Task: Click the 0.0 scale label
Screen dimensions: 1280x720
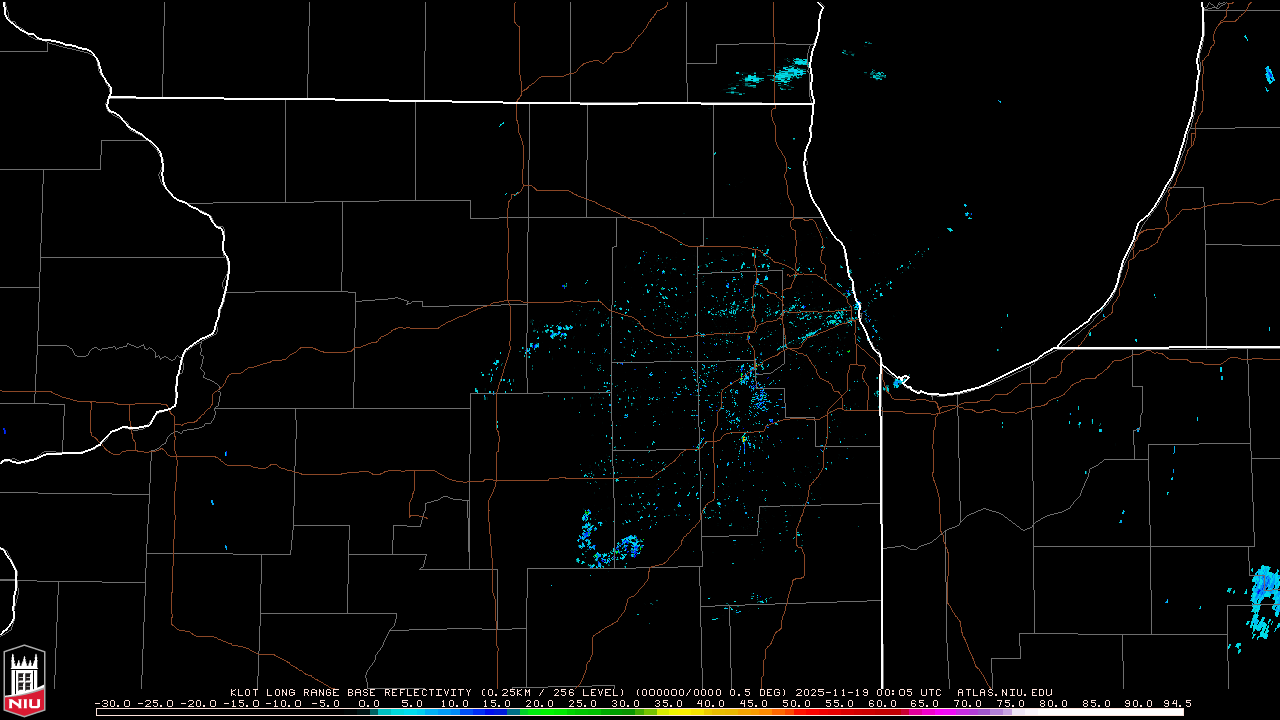Action: (369, 703)
